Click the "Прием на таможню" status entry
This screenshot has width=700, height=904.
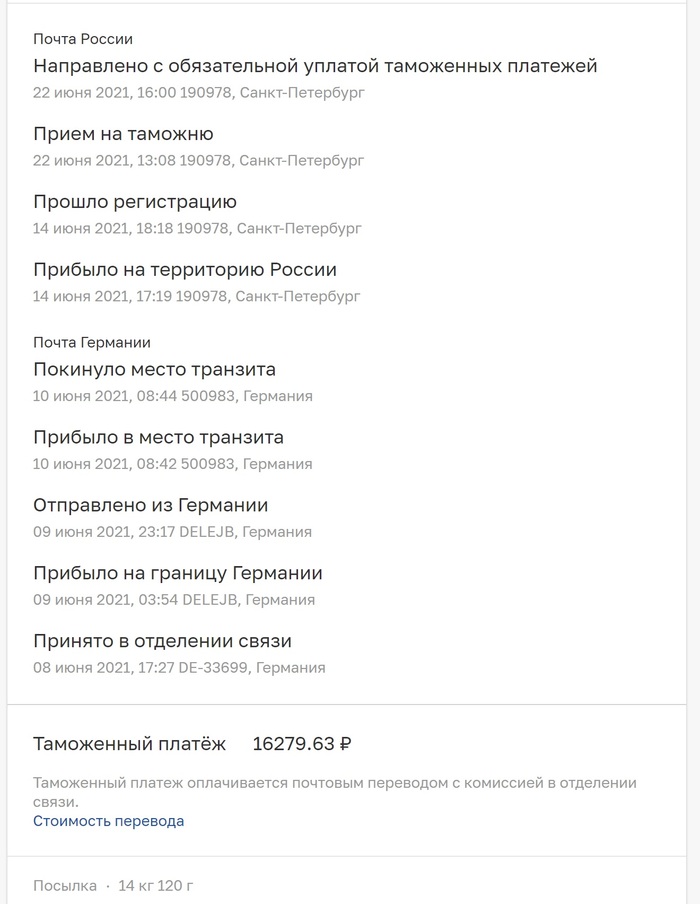[x=123, y=134]
